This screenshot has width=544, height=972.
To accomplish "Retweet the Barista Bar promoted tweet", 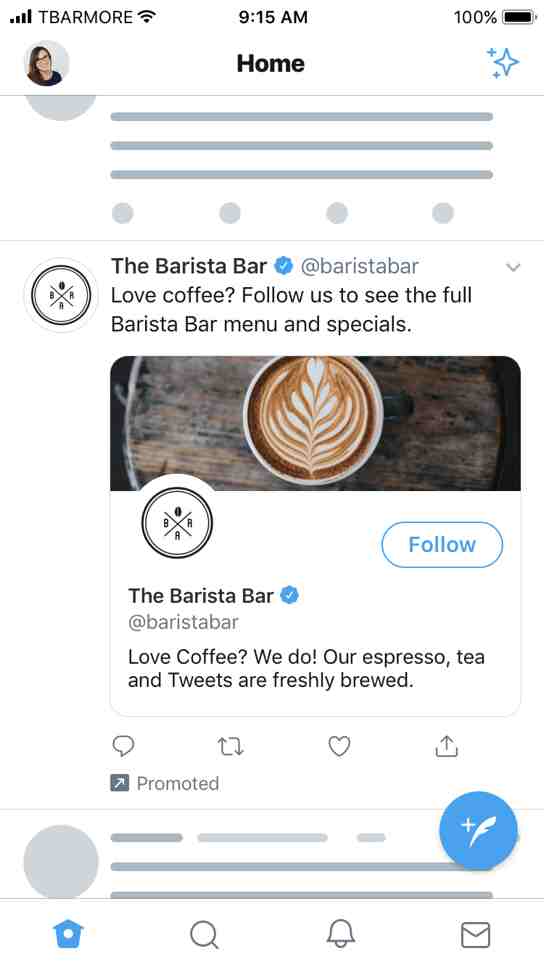I will [230, 746].
